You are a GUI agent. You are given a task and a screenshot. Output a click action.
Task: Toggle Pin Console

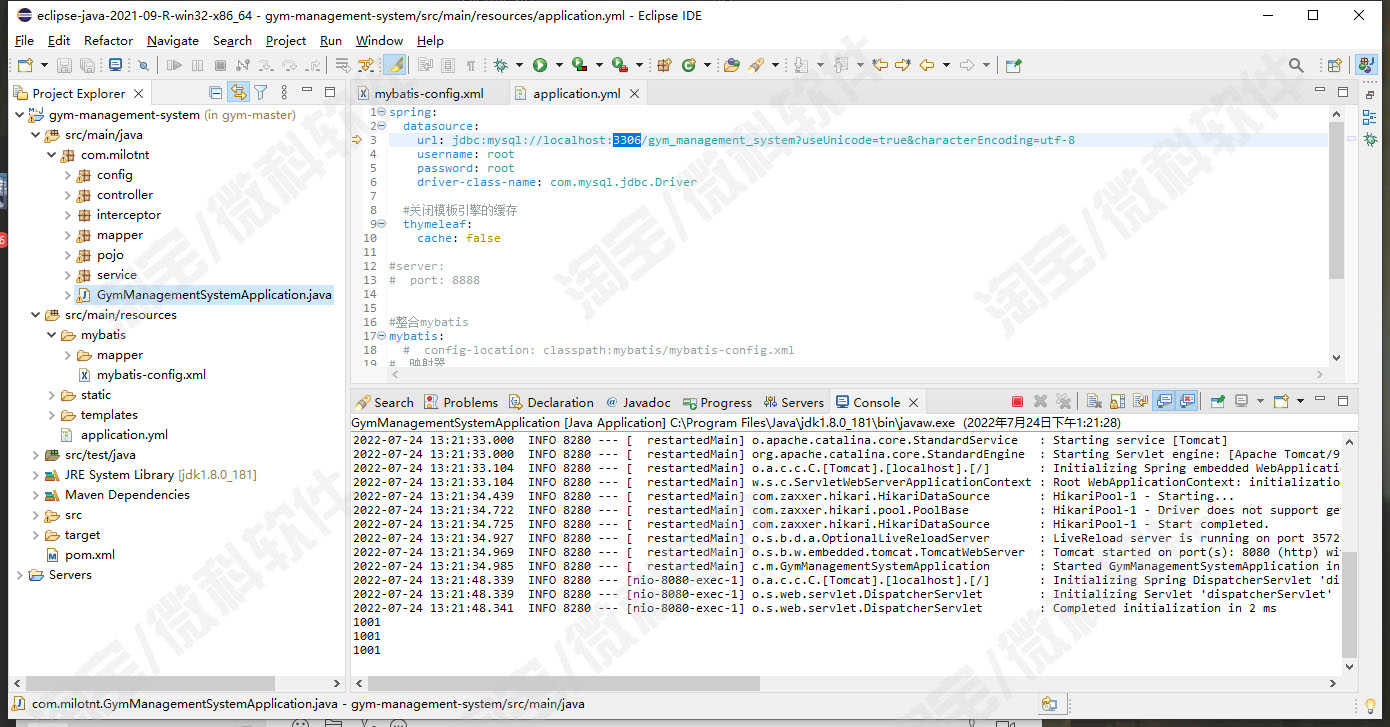pos(1218,402)
